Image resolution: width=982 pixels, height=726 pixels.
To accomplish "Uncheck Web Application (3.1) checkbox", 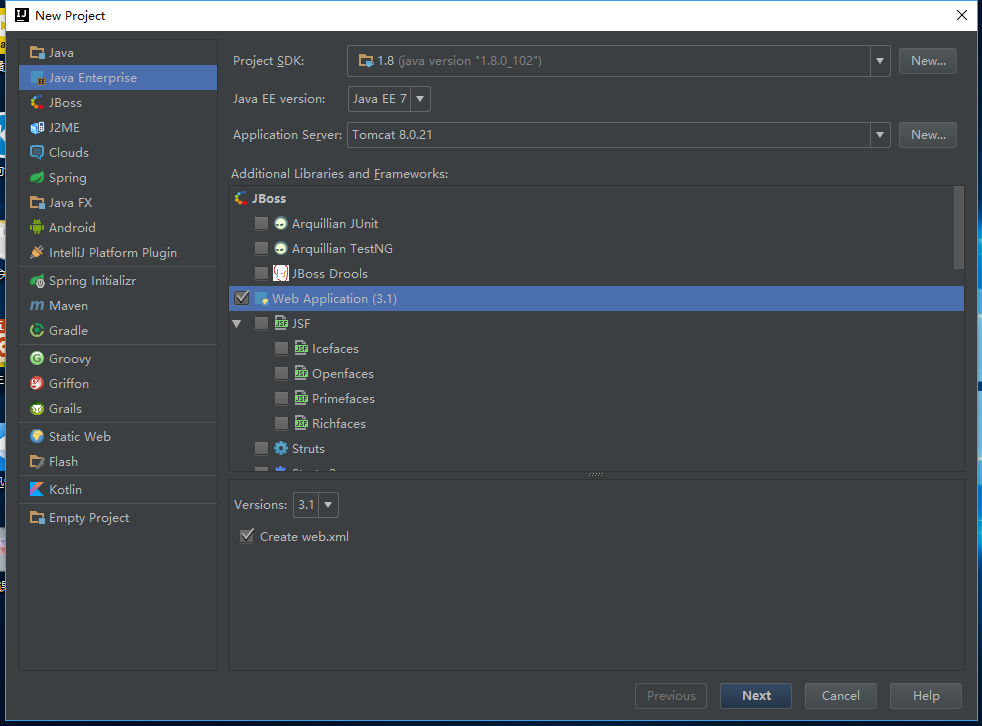I will tap(242, 298).
